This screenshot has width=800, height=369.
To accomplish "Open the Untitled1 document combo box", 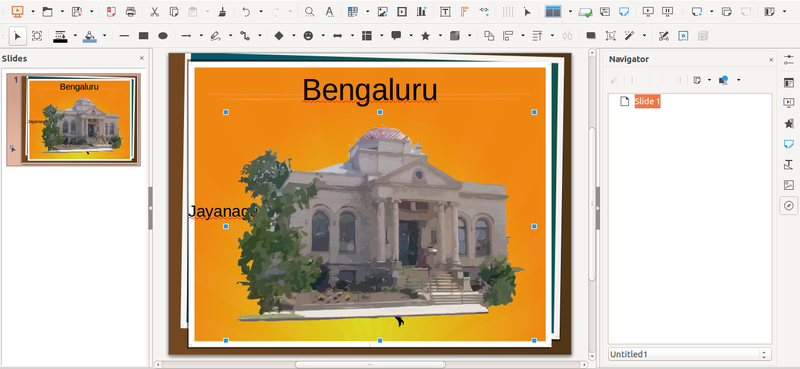I will tap(690, 354).
